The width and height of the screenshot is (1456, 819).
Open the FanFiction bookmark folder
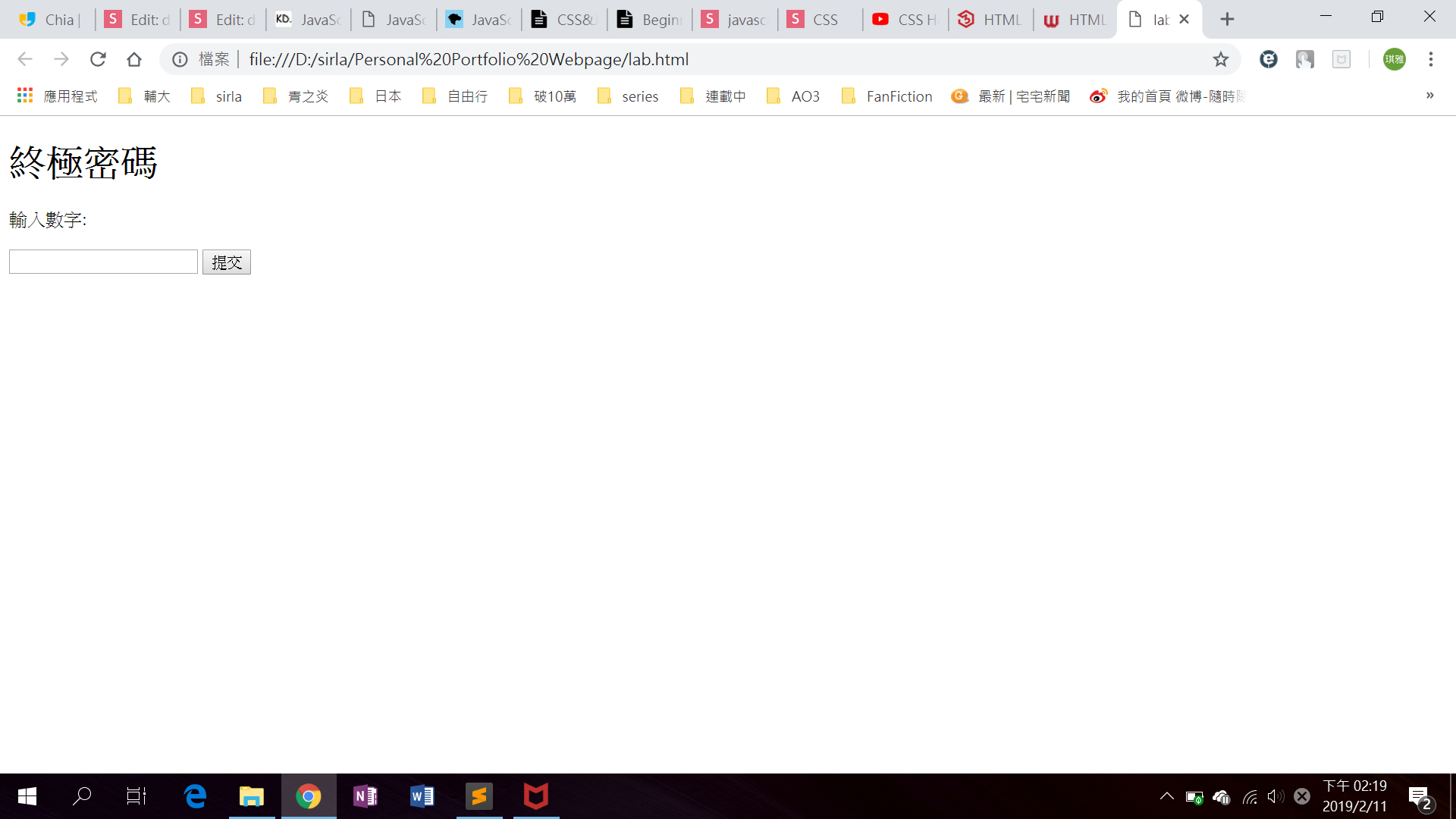pos(887,96)
